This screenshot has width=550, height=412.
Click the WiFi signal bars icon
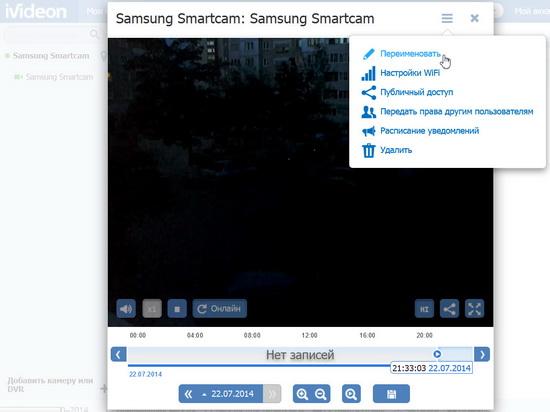pyautogui.click(x=369, y=74)
